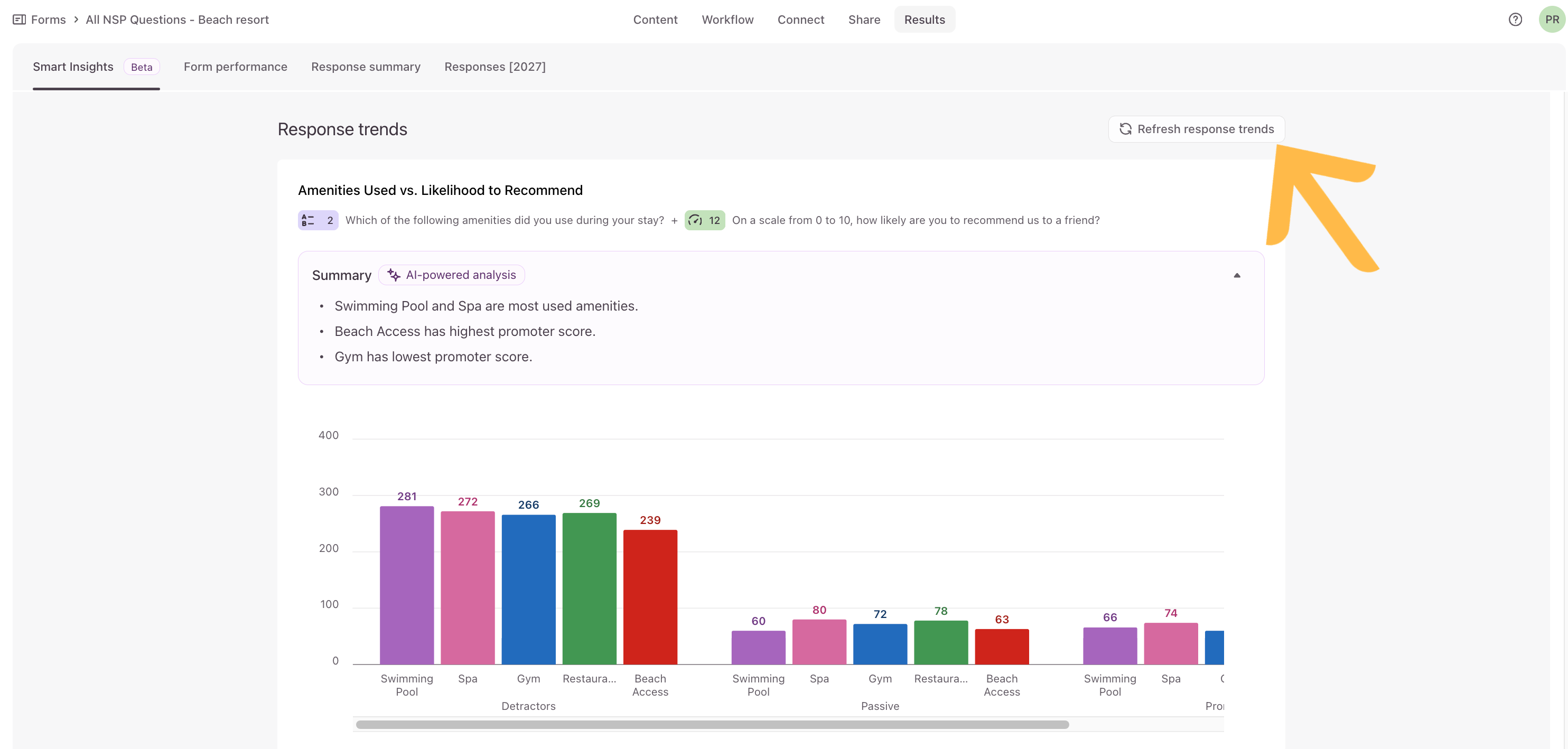Open the PR user avatar menu

click(1552, 20)
